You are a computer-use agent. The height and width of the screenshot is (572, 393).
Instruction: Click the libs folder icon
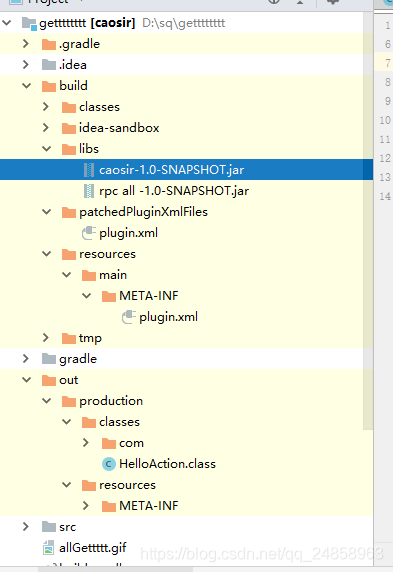pos(69,149)
